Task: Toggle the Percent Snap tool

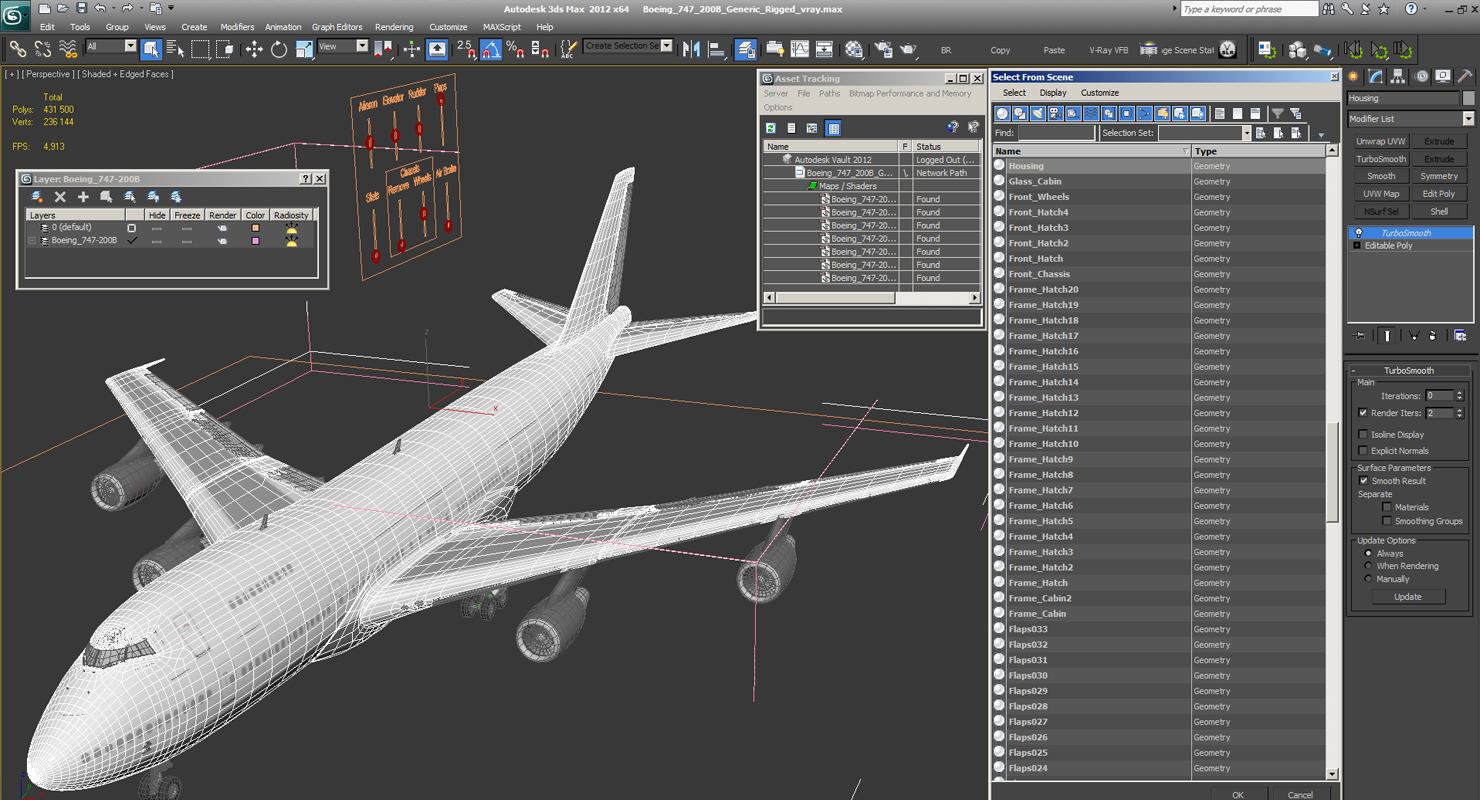Action: pos(515,48)
